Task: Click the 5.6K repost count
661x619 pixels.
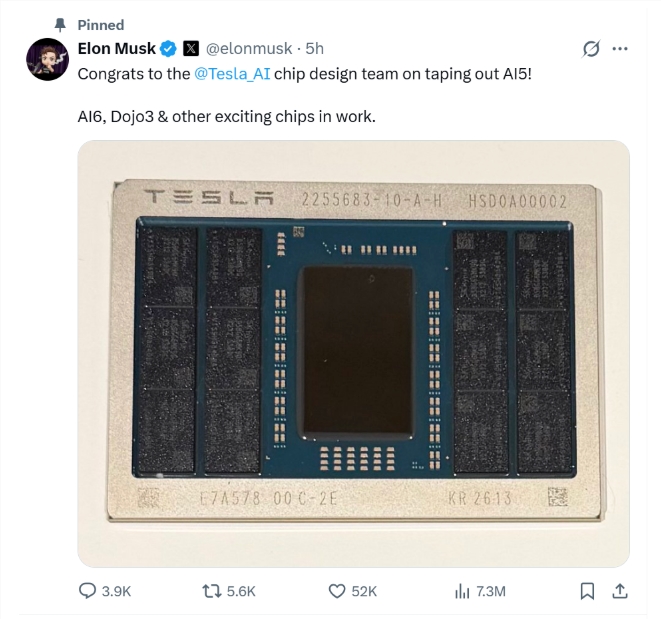Action: (x=241, y=591)
